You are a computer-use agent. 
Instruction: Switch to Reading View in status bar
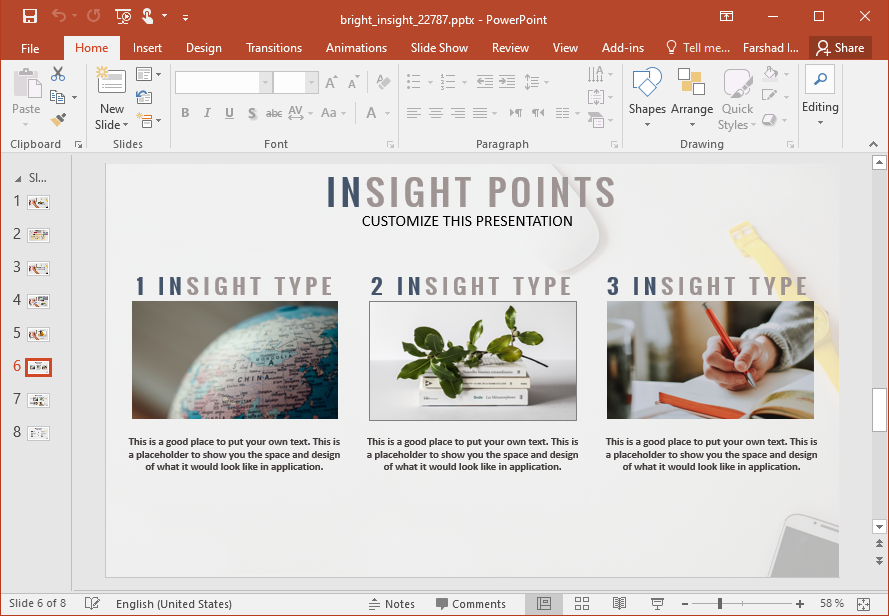click(620, 604)
